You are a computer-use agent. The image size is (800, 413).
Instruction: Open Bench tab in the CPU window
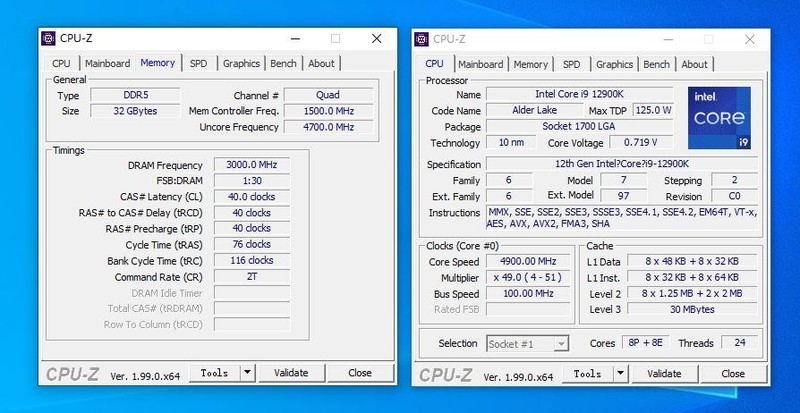tap(656, 64)
